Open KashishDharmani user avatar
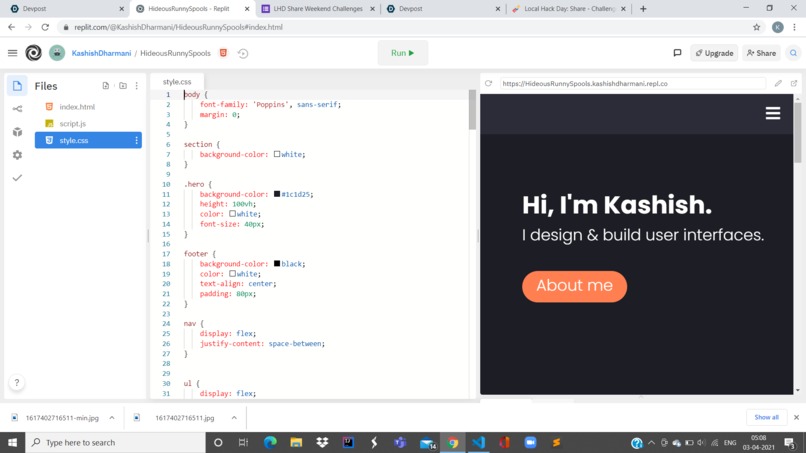The width and height of the screenshot is (806, 453). pos(57,53)
